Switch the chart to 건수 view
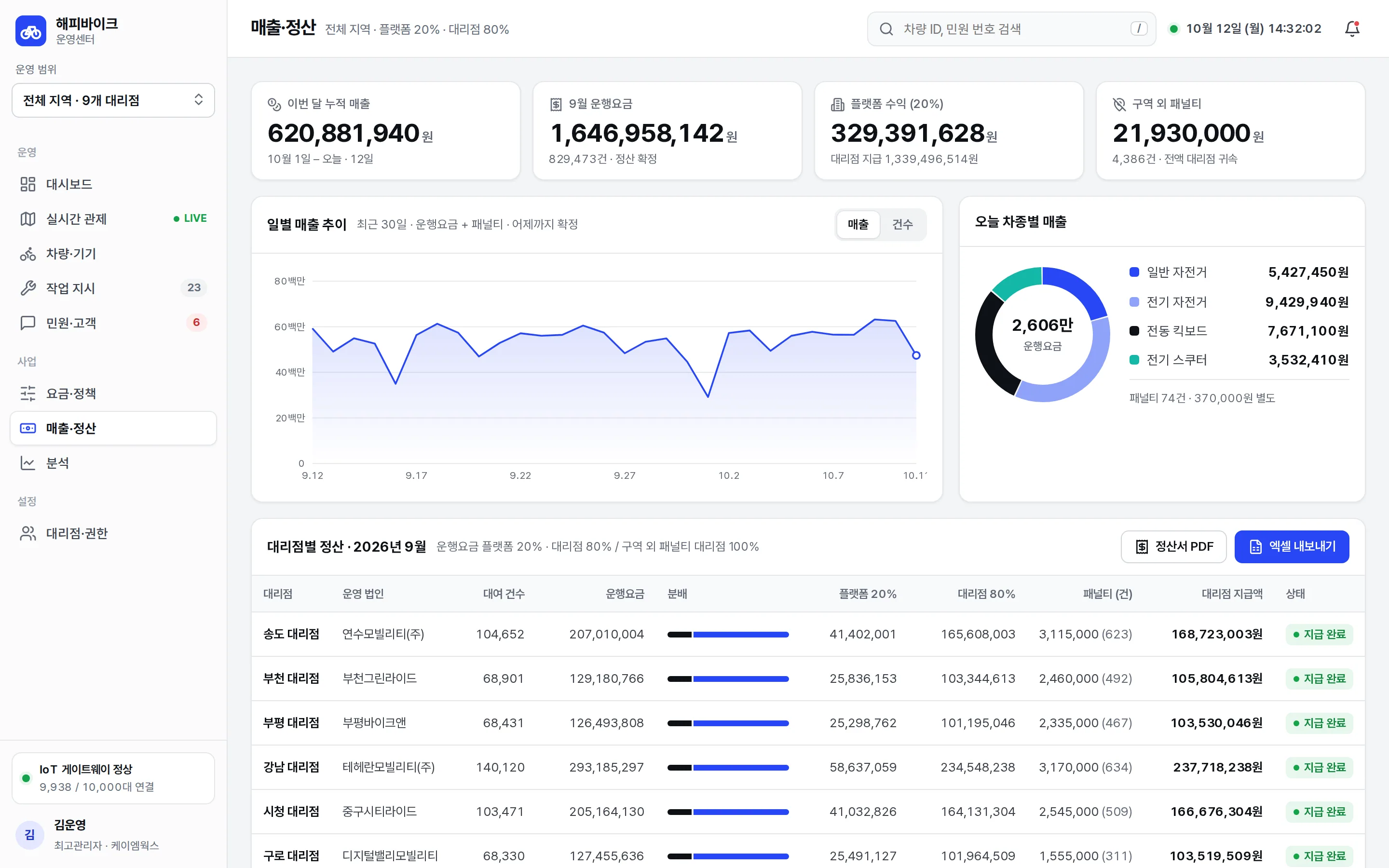The image size is (1389, 868). 902,224
